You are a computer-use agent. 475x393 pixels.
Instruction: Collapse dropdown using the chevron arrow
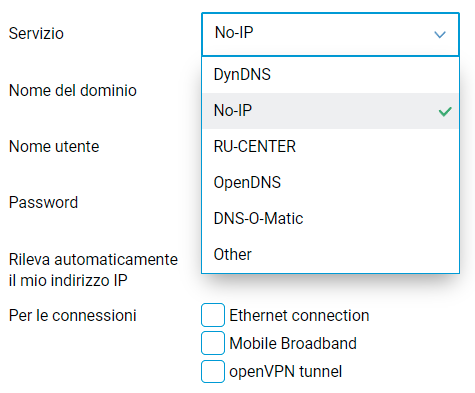pyautogui.click(x=440, y=35)
